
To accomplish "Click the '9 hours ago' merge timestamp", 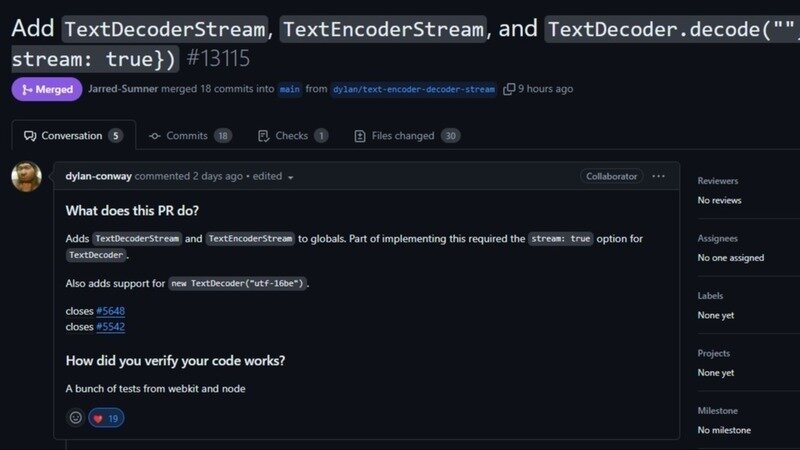I will pyautogui.click(x=546, y=89).
